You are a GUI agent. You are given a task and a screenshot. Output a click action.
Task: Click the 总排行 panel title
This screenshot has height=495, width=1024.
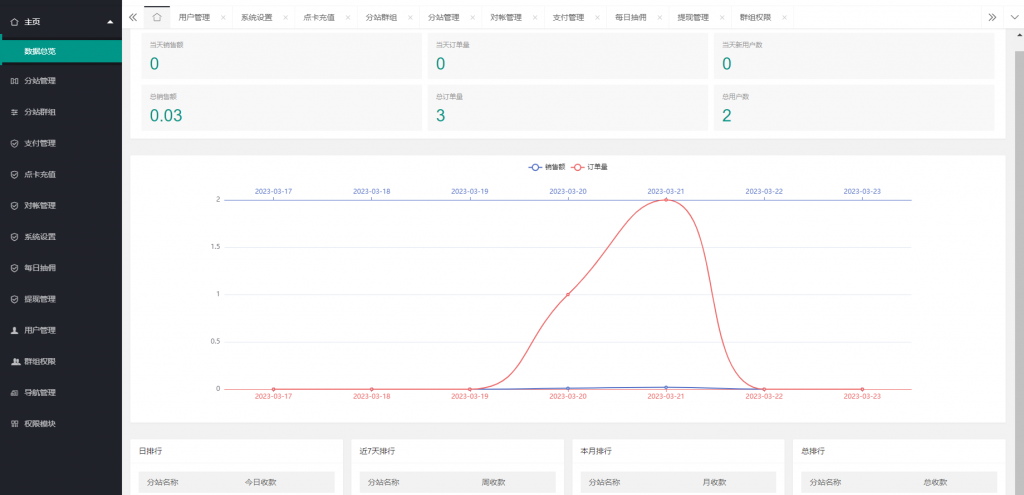(812, 451)
